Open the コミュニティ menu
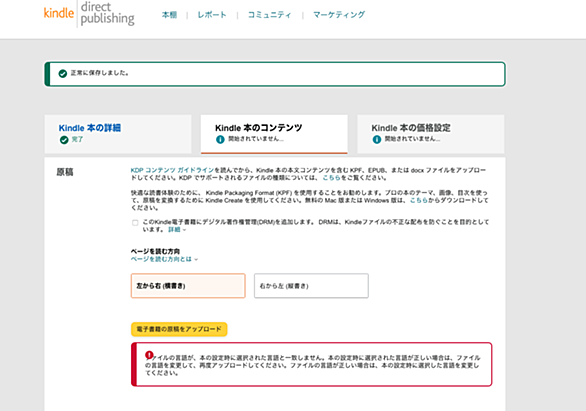The width and height of the screenshot is (586, 411). point(269,15)
